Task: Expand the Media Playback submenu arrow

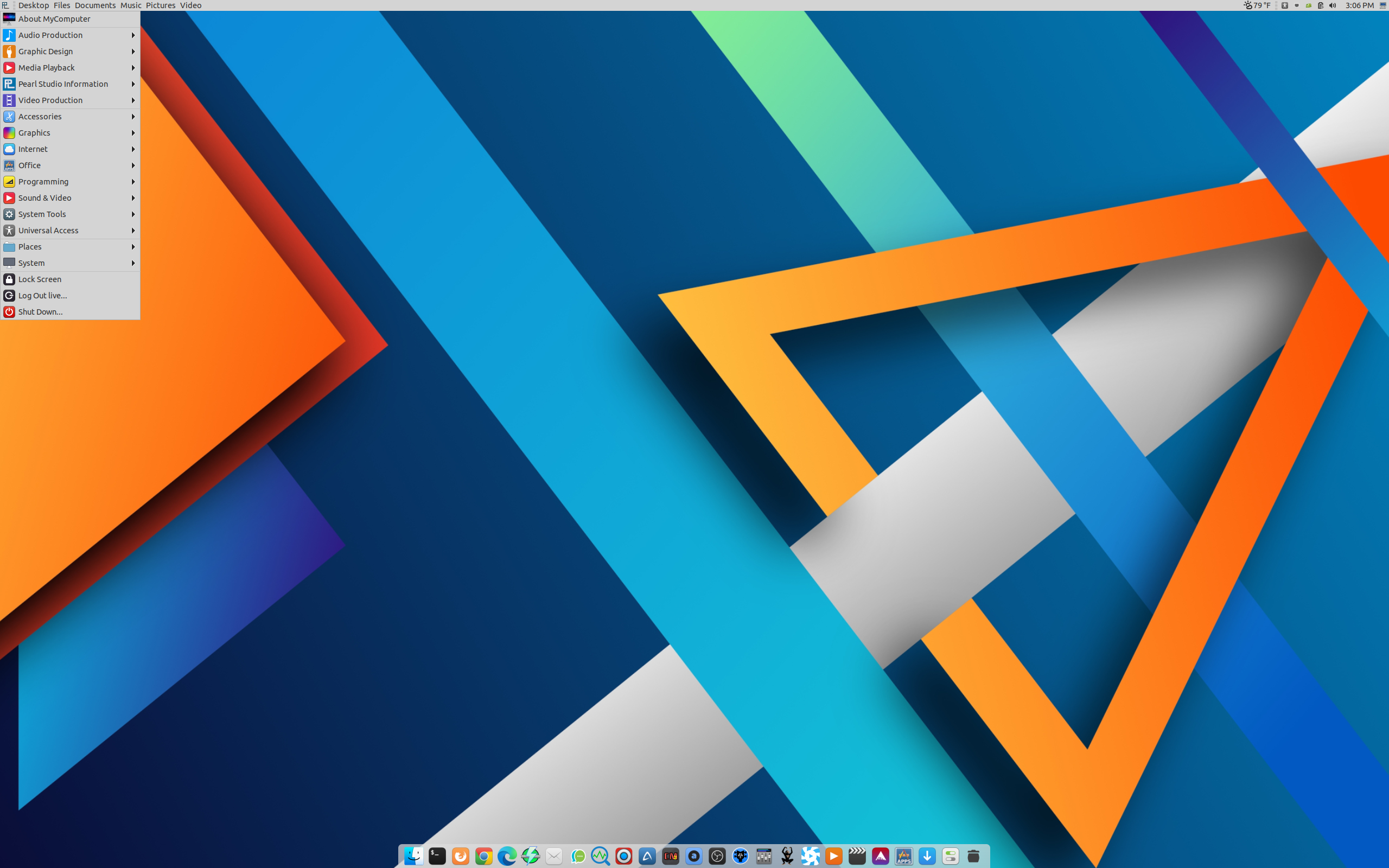Action: pos(133,68)
